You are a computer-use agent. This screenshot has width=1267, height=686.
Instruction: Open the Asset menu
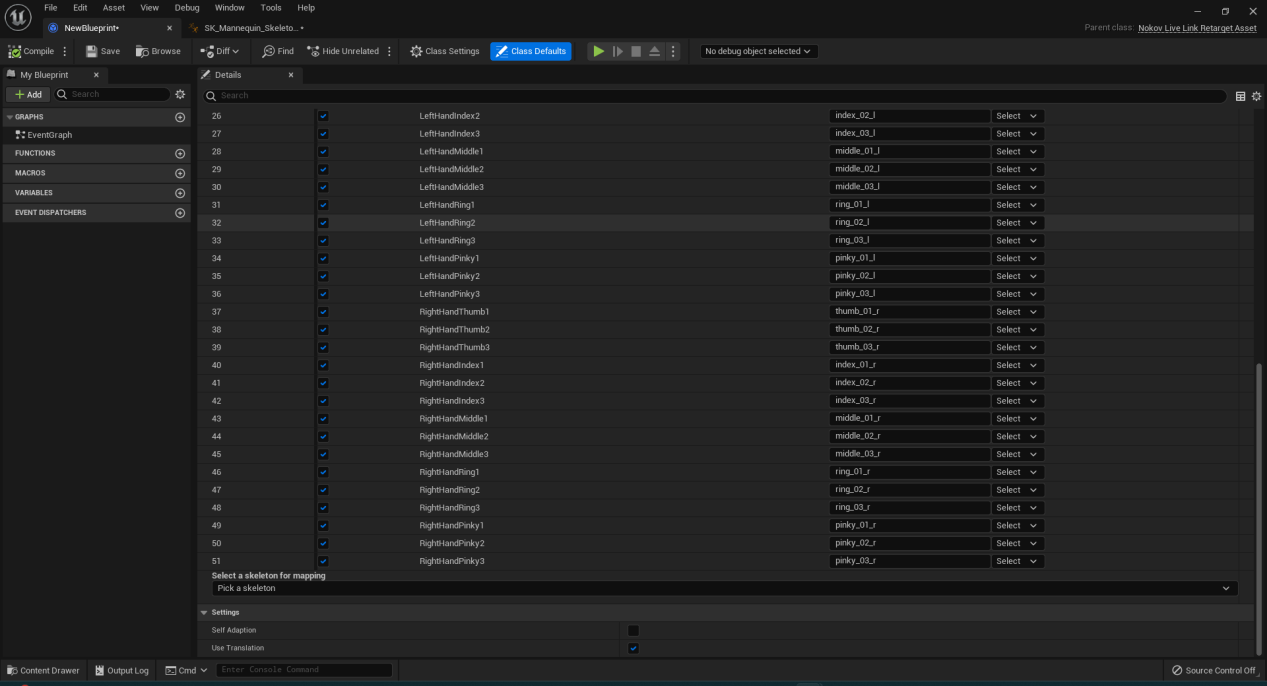coord(114,8)
